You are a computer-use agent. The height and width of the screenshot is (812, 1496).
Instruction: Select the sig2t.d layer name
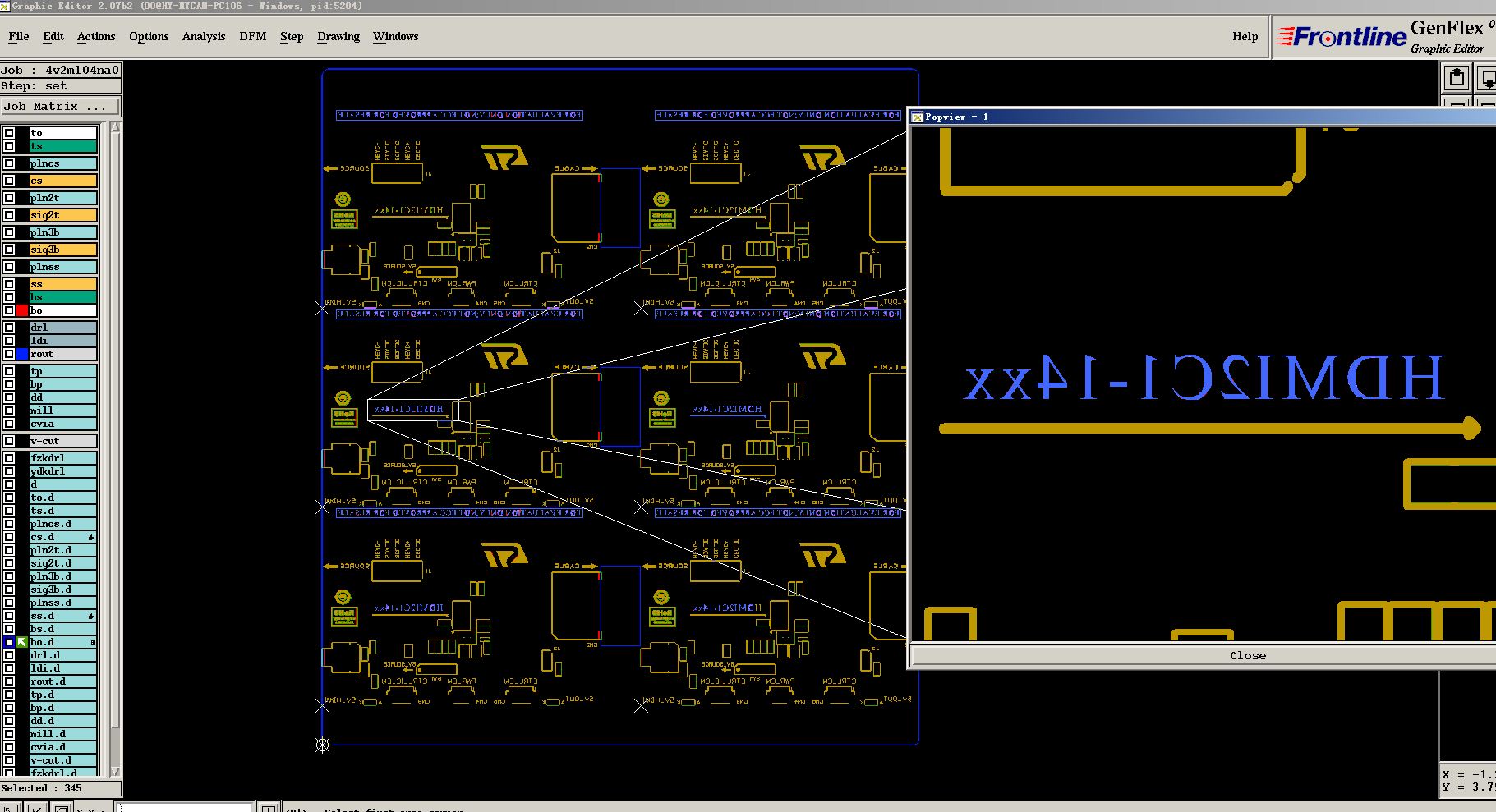pyautogui.click(x=63, y=563)
